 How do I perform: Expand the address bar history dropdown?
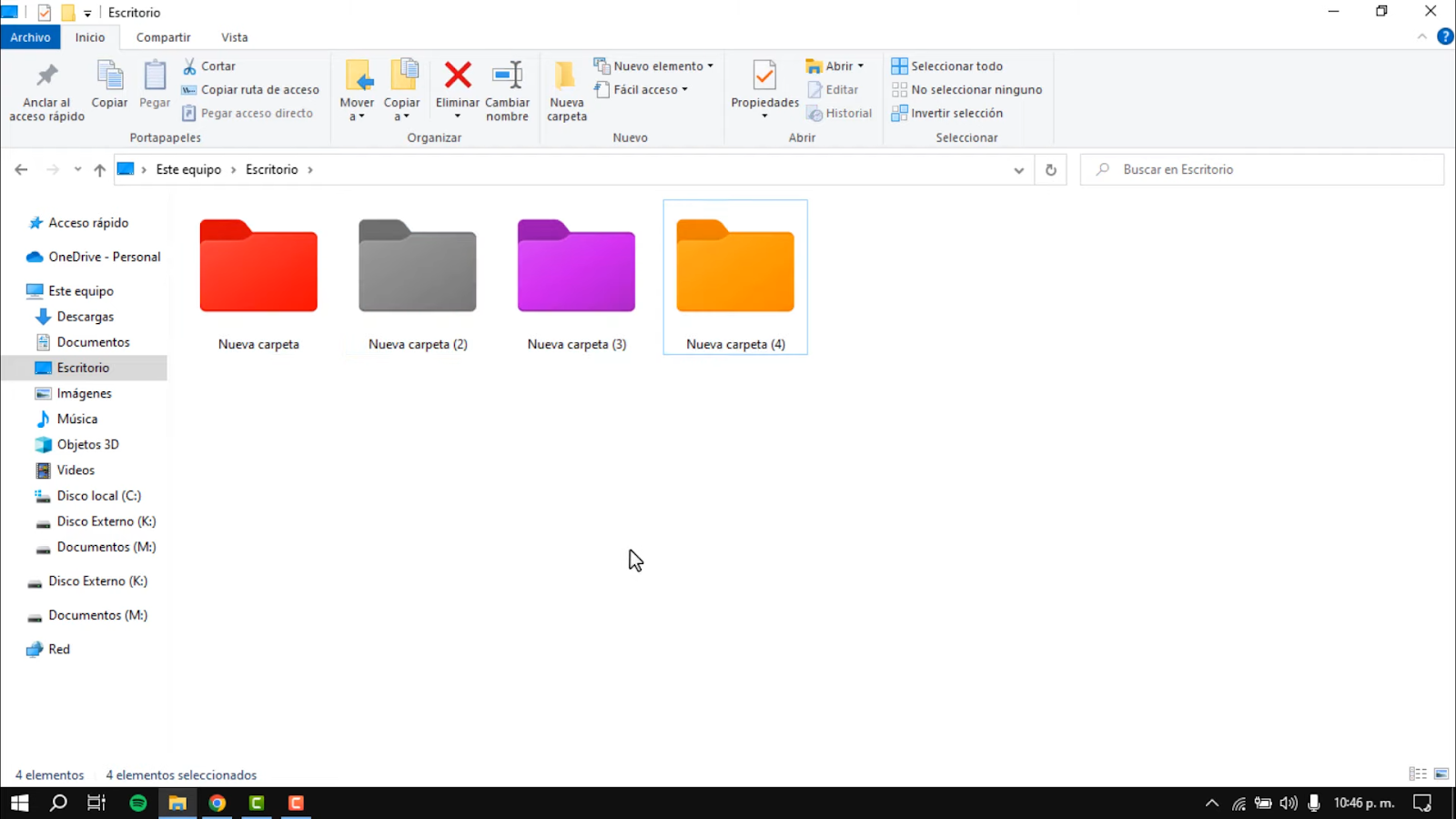(1018, 170)
